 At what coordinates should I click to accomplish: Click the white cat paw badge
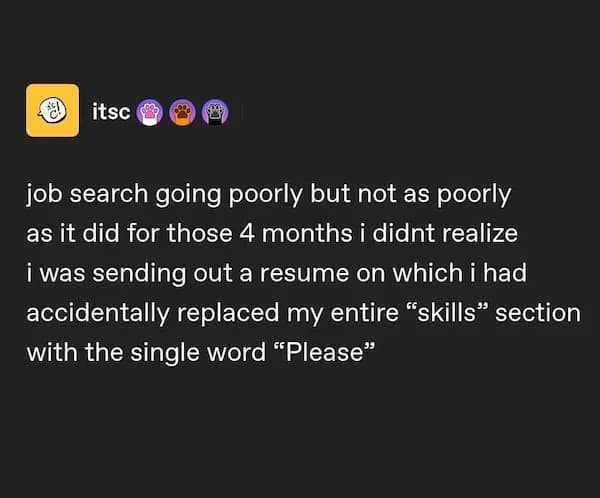point(149,112)
